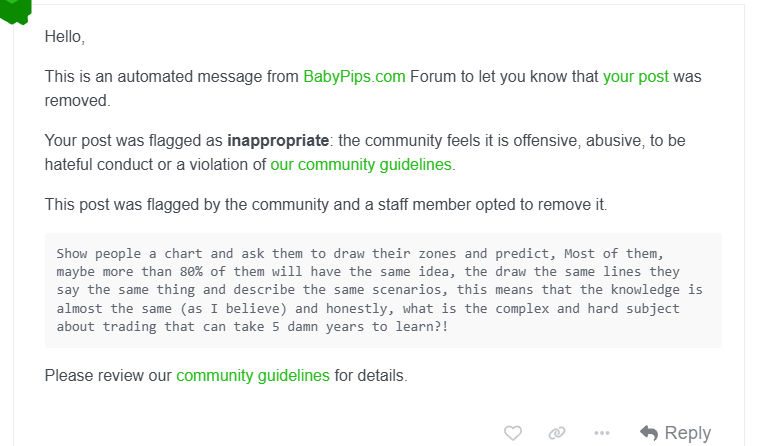Click the phrase "for details."
This screenshot has height=446, width=783.
[x=371, y=375]
